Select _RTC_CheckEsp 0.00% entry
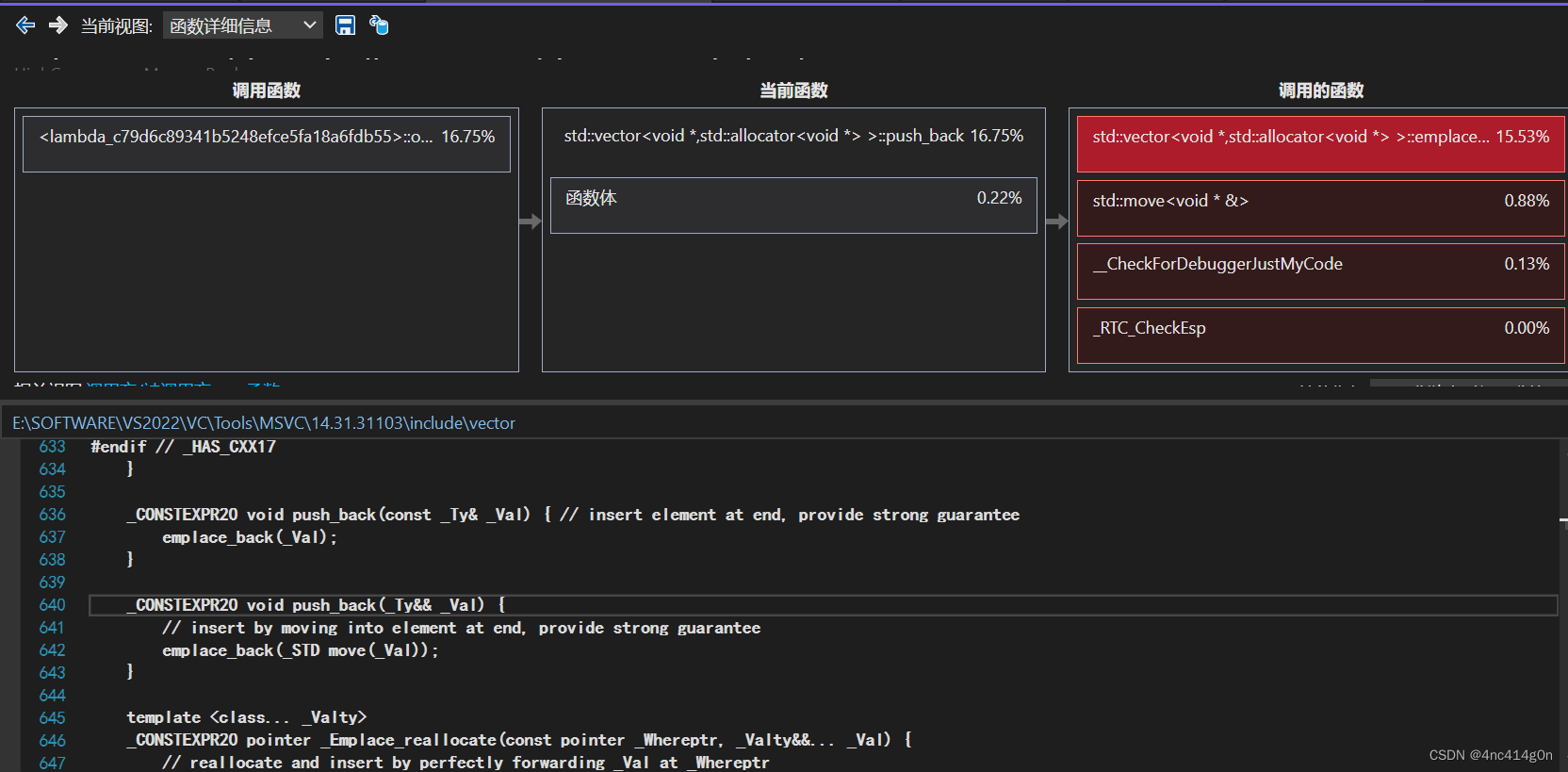 point(1320,336)
